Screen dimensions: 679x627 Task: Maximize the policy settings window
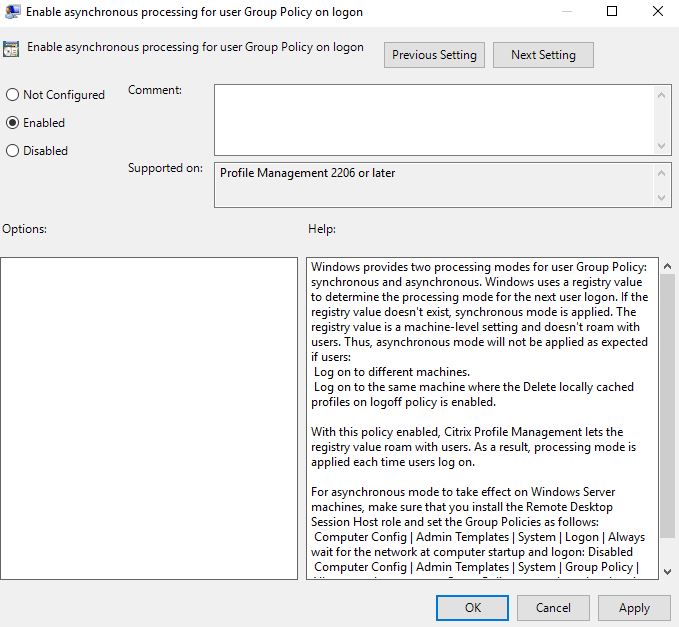coord(612,12)
